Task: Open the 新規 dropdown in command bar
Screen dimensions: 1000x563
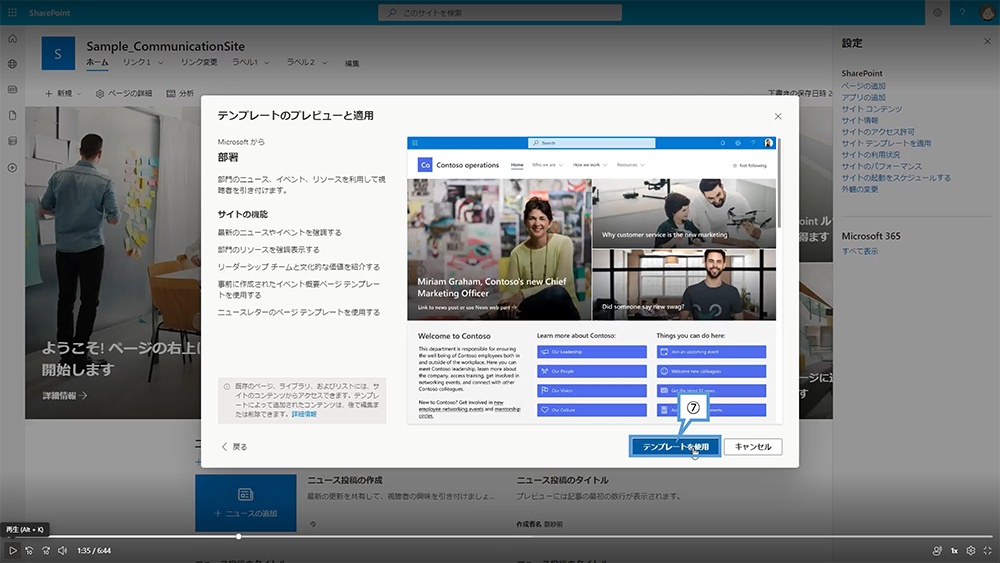Action: click(x=63, y=93)
